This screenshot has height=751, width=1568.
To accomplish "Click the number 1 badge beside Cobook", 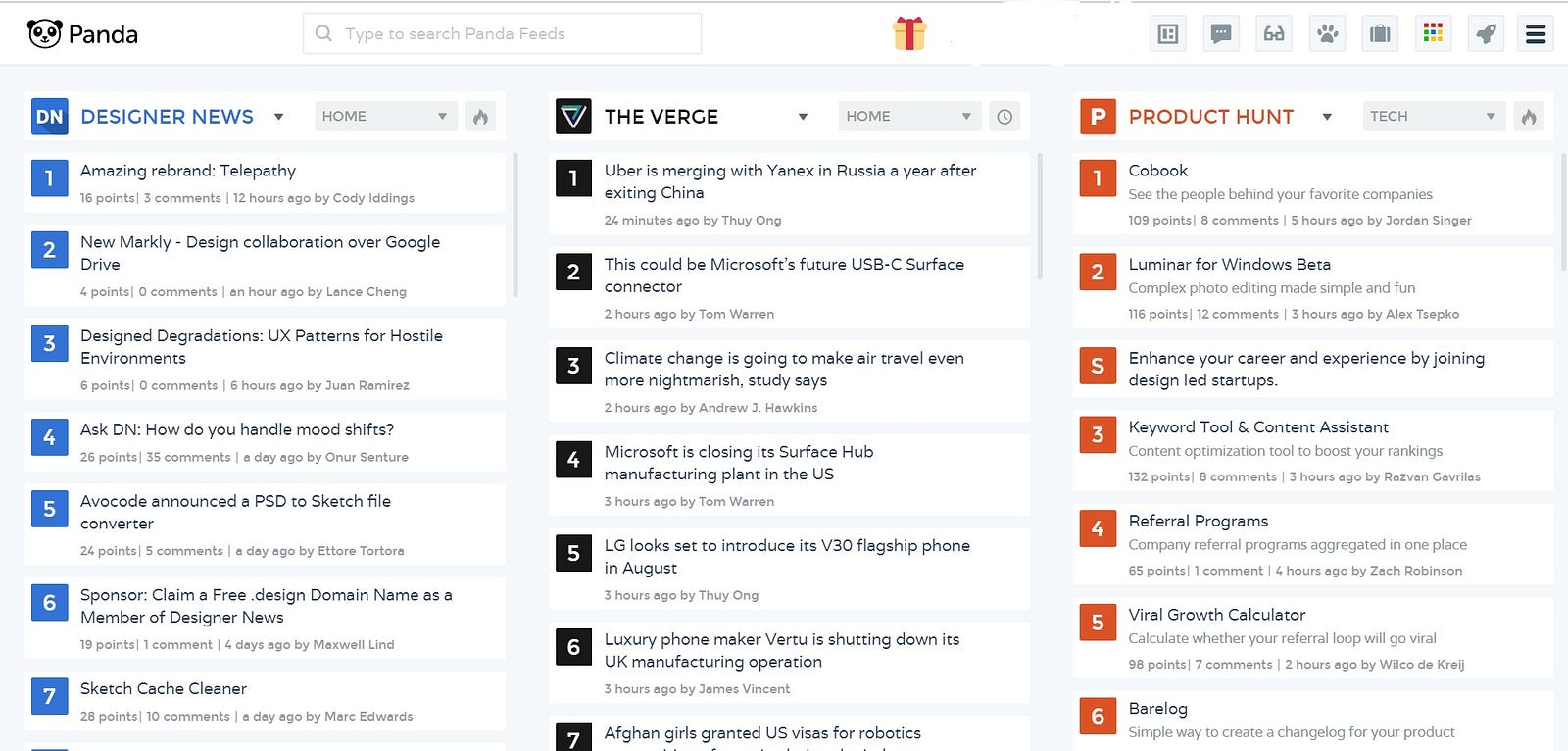I will click(1098, 178).
